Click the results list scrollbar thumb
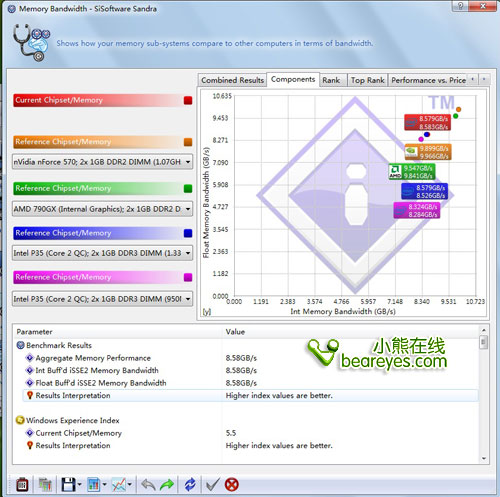The width and height of the screenshot is (500, 497). [x=484, y=342]
